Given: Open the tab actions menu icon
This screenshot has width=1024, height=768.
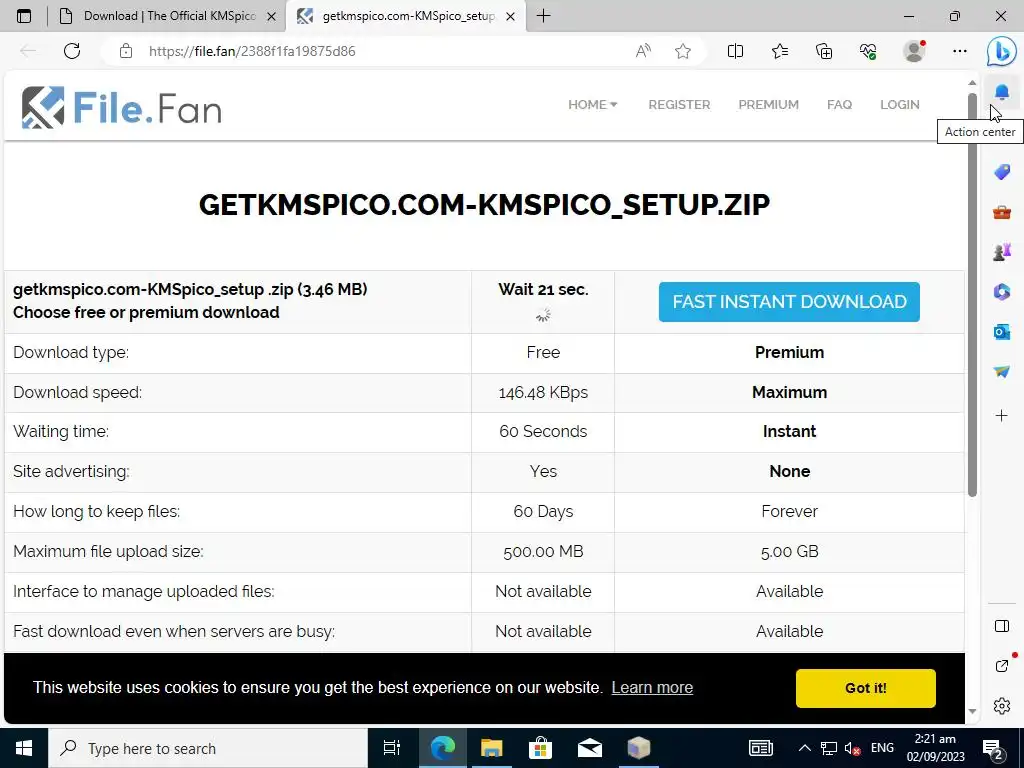Looking at the screenshot, I should [x=24, y=16].
